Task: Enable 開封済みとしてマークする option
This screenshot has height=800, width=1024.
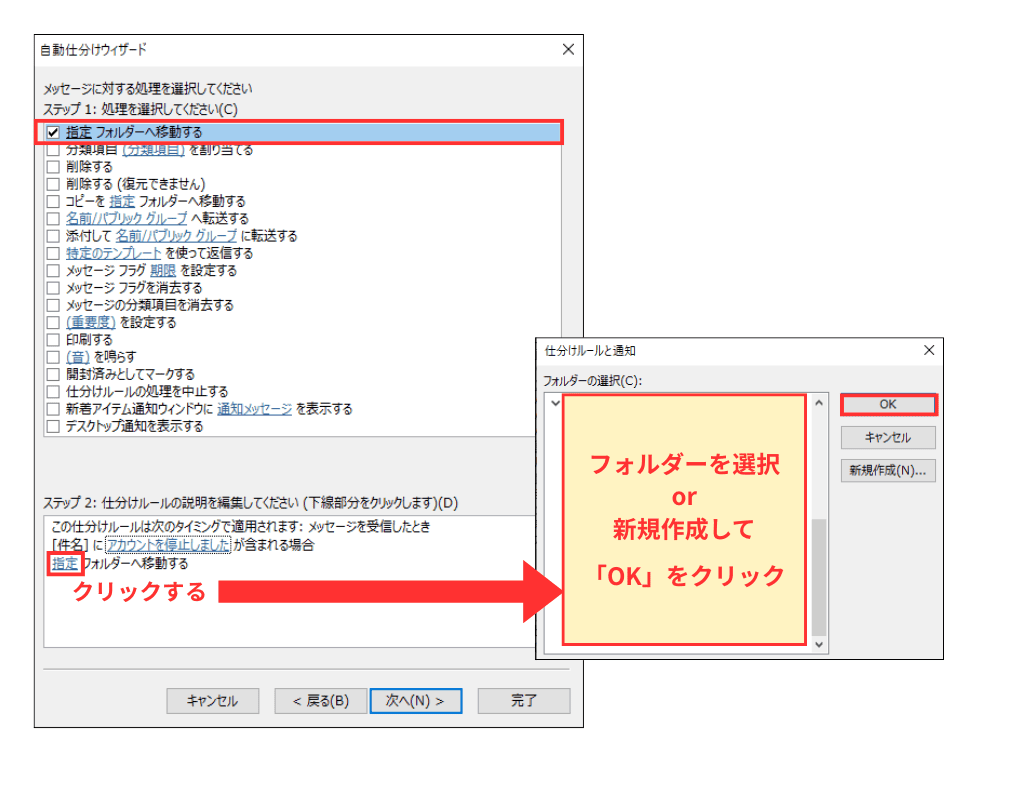Action: 52,373
